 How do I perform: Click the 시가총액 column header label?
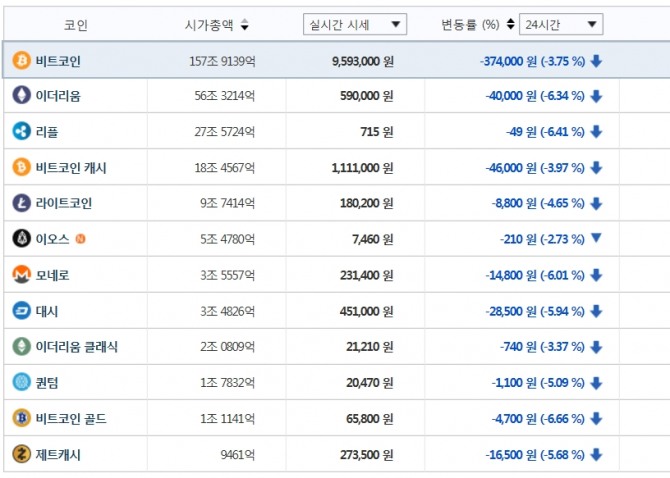click(x=210, y=24)
